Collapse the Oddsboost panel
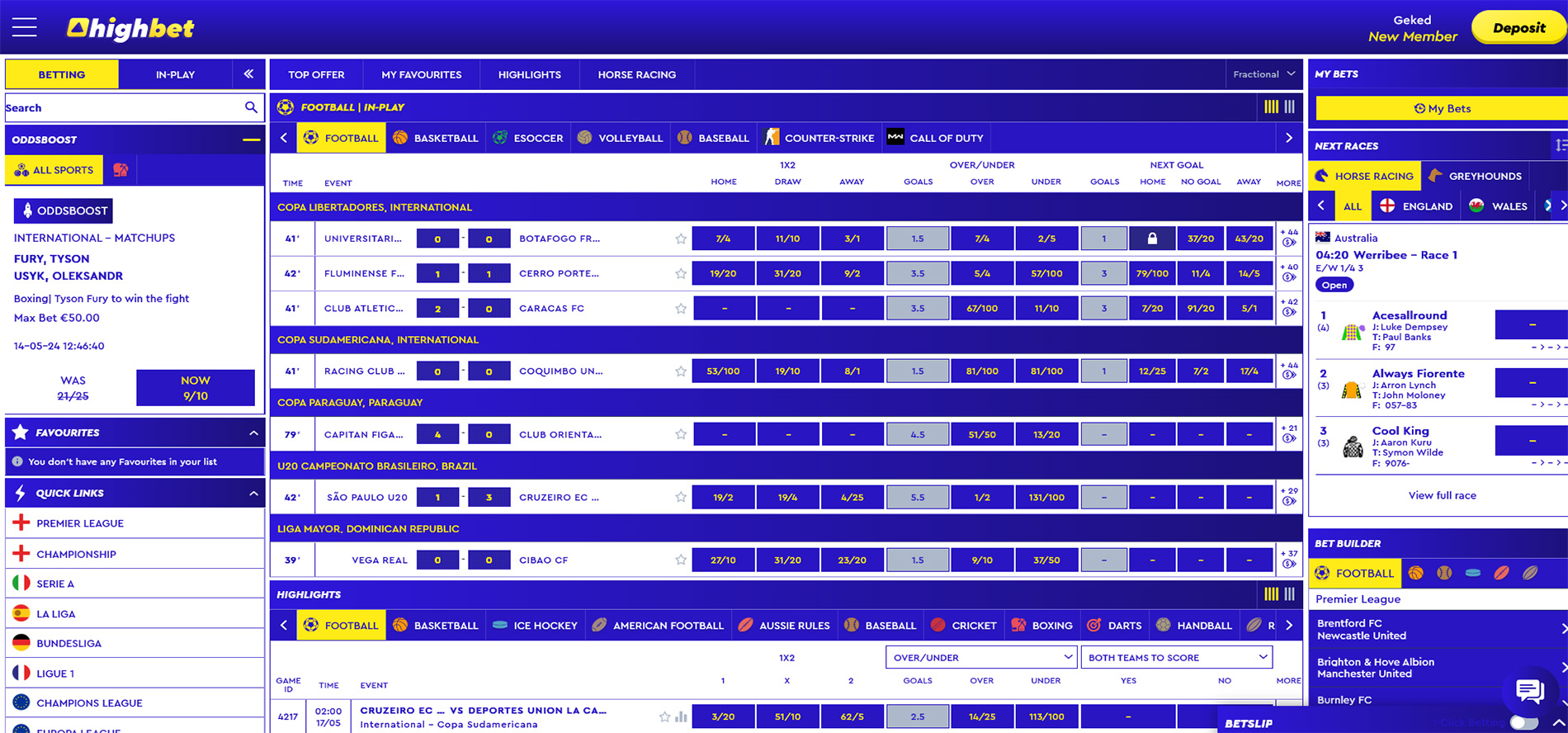Viewport: 1568px width, 733px height. click(x=251, y=140)
